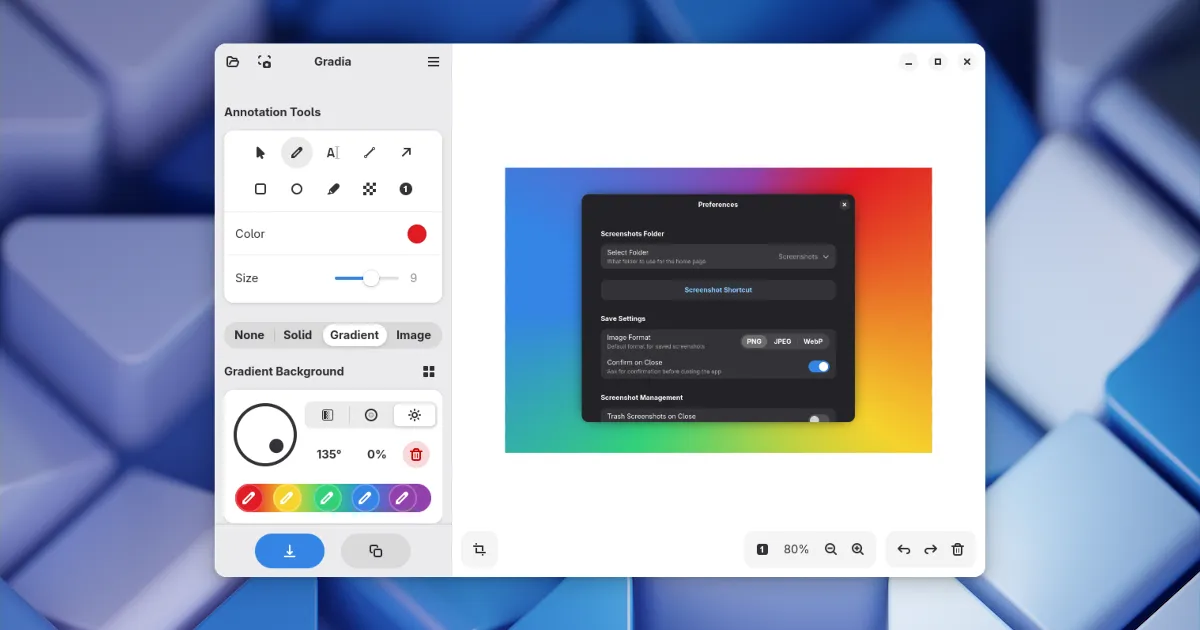Select the Rectangle shape tool
This screenshot has height=630, width=1200.
pyautogui.click(x=260, y=189)
